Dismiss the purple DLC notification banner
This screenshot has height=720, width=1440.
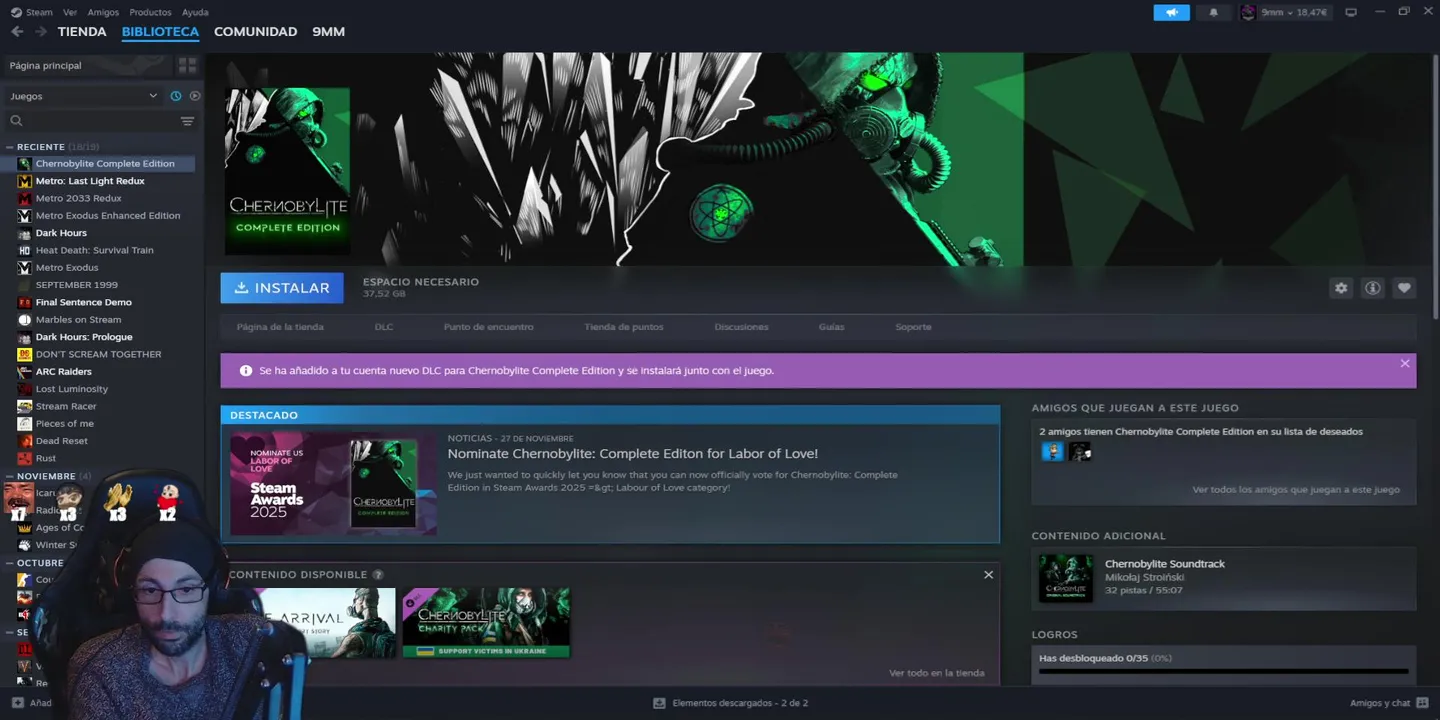(x=1405, y=364)
